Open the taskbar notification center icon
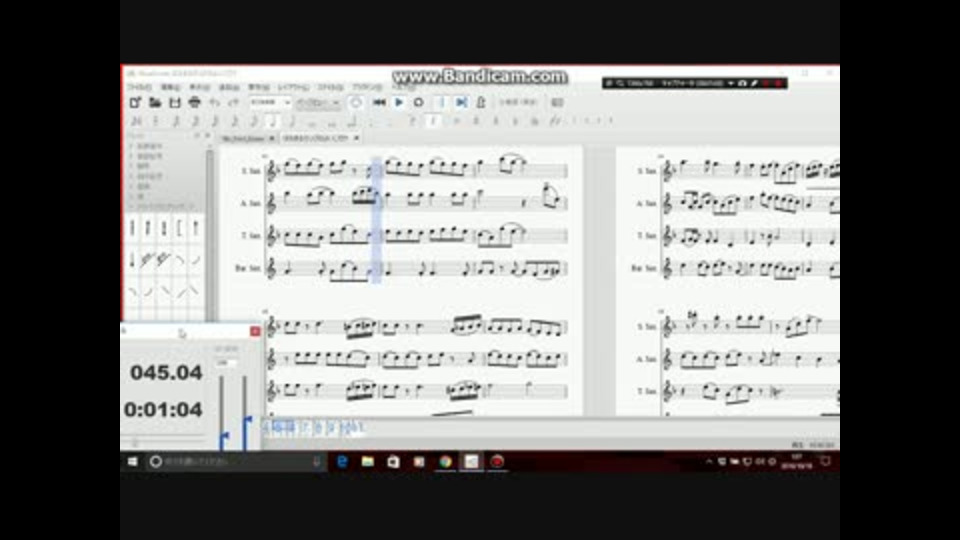Image resolution: width=960 pixels, height=540 pixels. click(825, 462)
